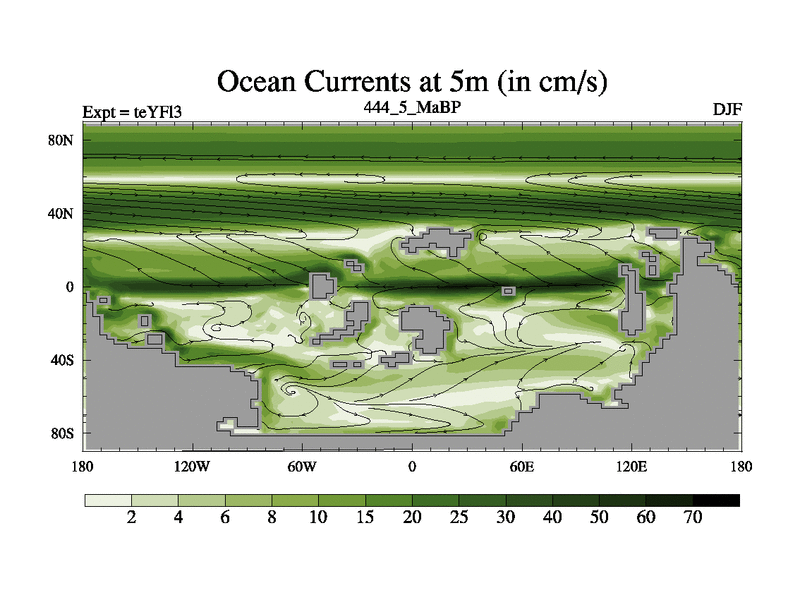Click the 'DJF' season label
Screen dimensions: 800x600
pos(727,110)
